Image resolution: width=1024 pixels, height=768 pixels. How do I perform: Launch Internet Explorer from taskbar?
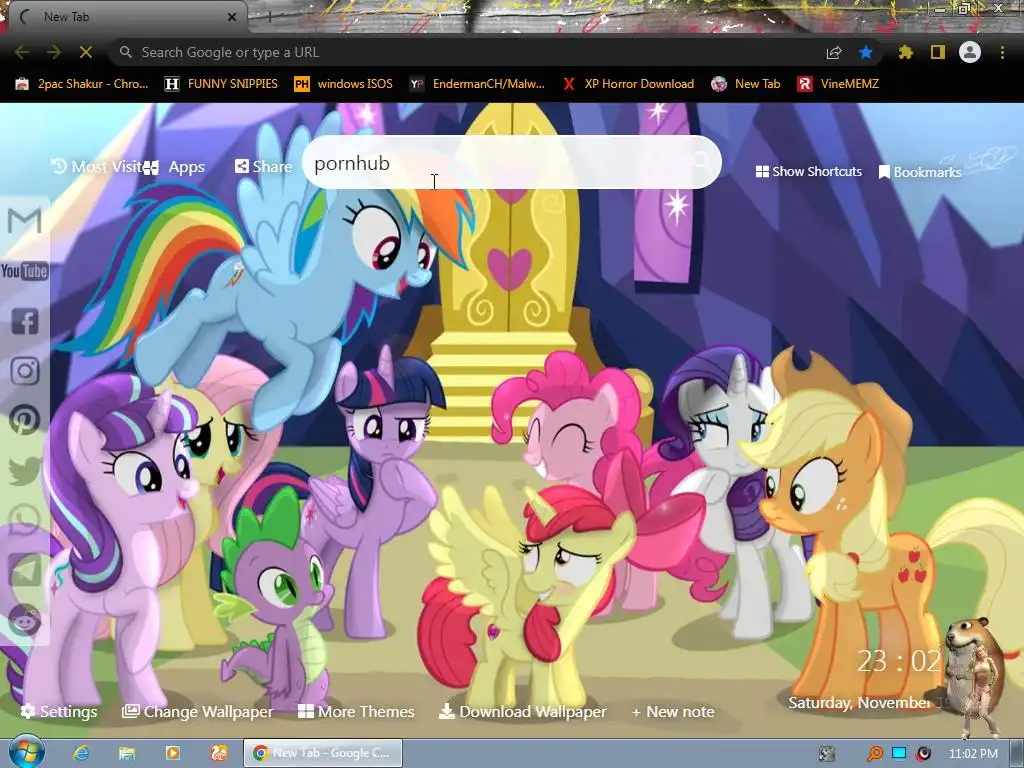point(81,753)
